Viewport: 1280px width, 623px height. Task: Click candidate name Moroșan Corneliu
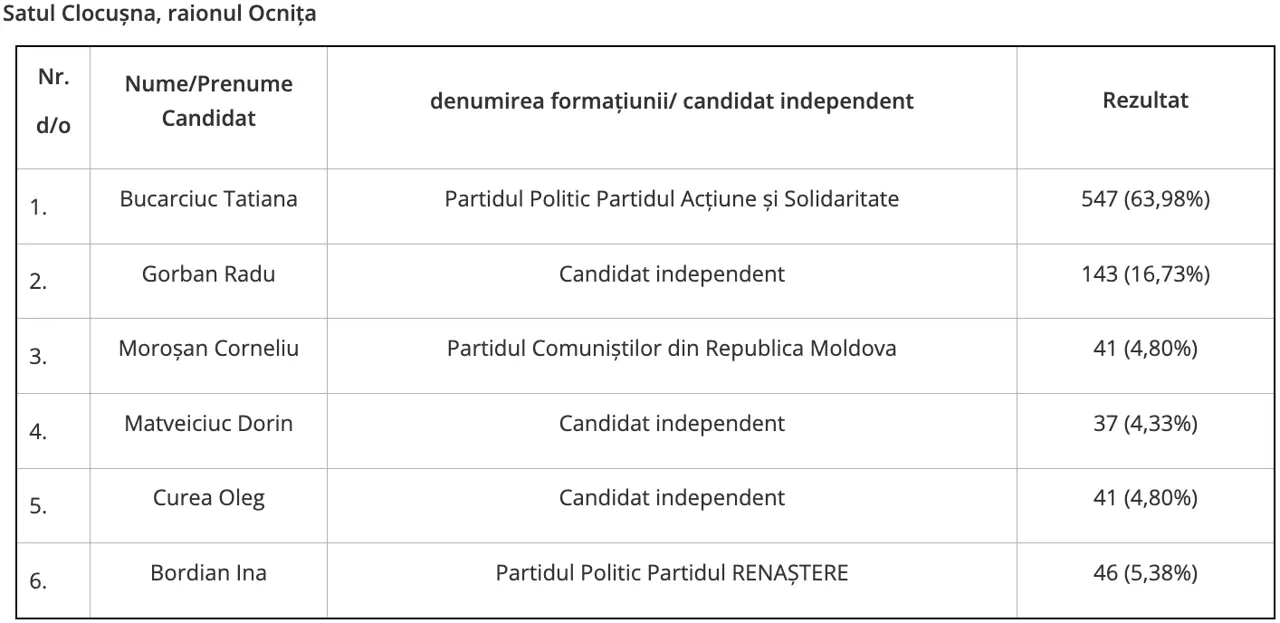tap(208, 349)
